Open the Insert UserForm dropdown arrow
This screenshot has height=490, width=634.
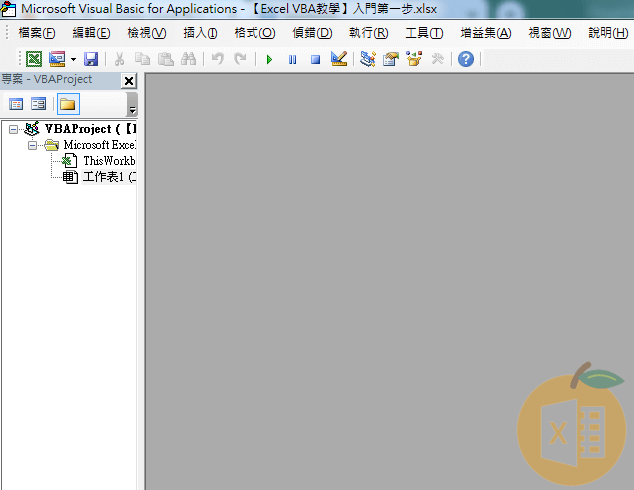(x=73, y=59)
